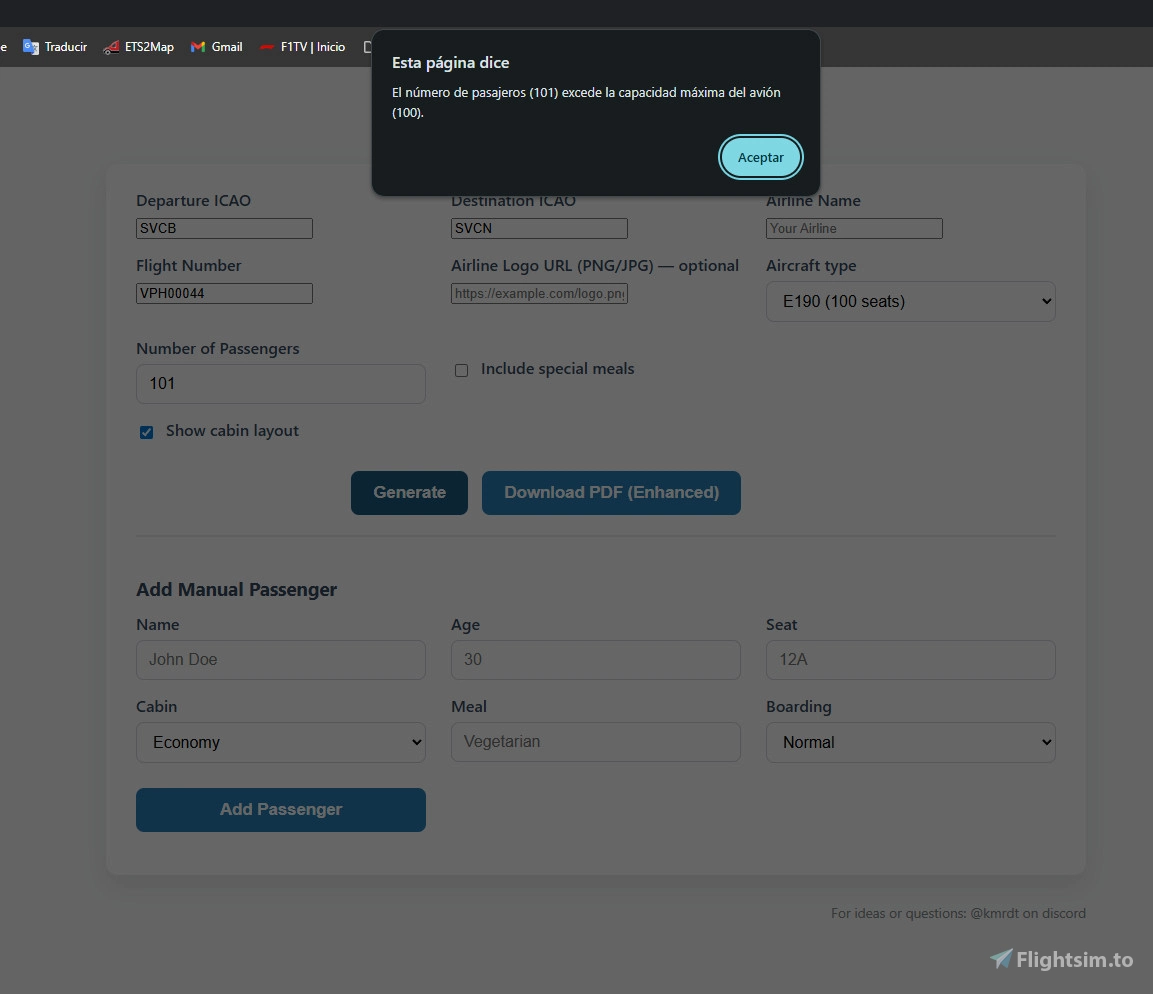The width and height of the screenshot is (1153, 994).
Task: Open the ETS2Map truck bookmark icon
Action: point(110,46)
